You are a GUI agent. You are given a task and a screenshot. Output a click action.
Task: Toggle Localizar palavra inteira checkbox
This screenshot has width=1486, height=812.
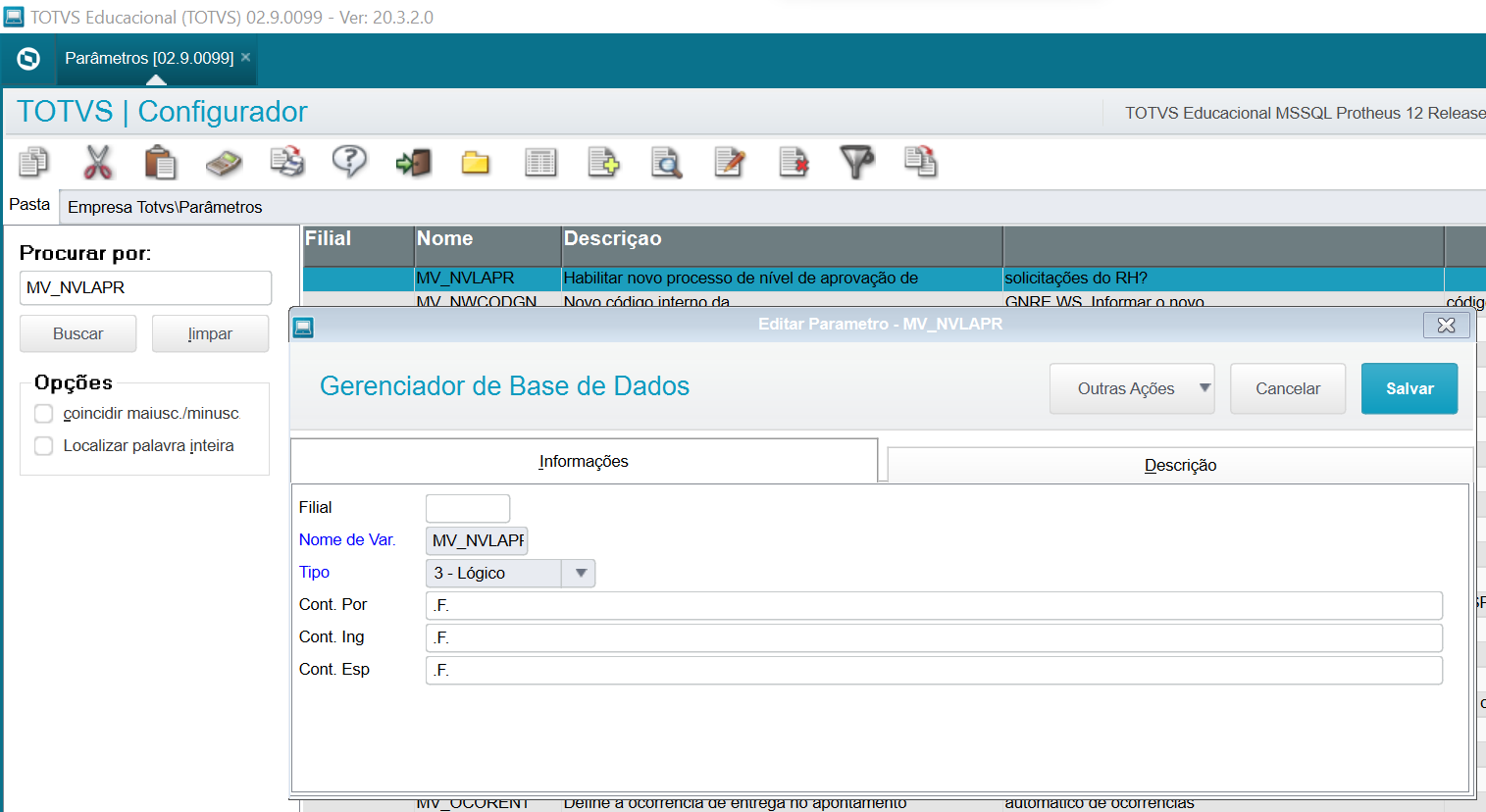tap(44, 446)
